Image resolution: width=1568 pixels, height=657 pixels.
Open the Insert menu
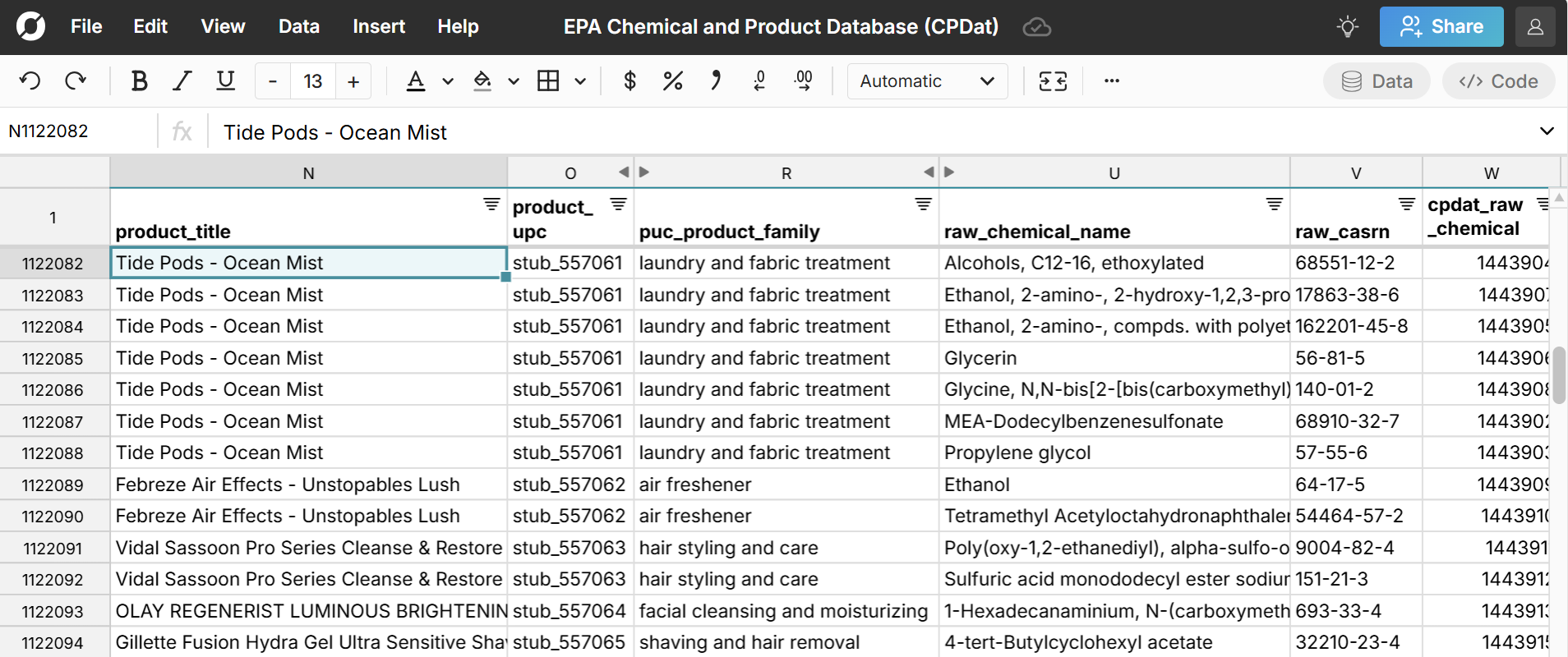point(378,27)
